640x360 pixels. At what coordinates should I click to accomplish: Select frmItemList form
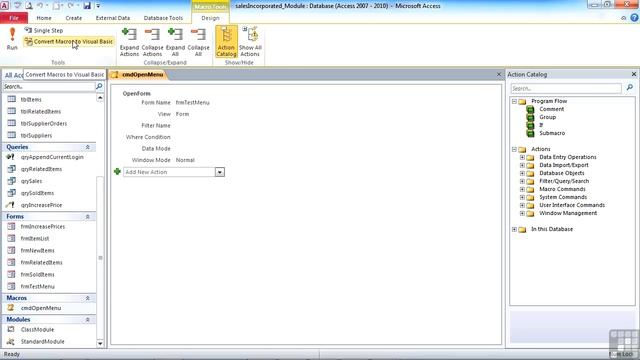point(35,238)
